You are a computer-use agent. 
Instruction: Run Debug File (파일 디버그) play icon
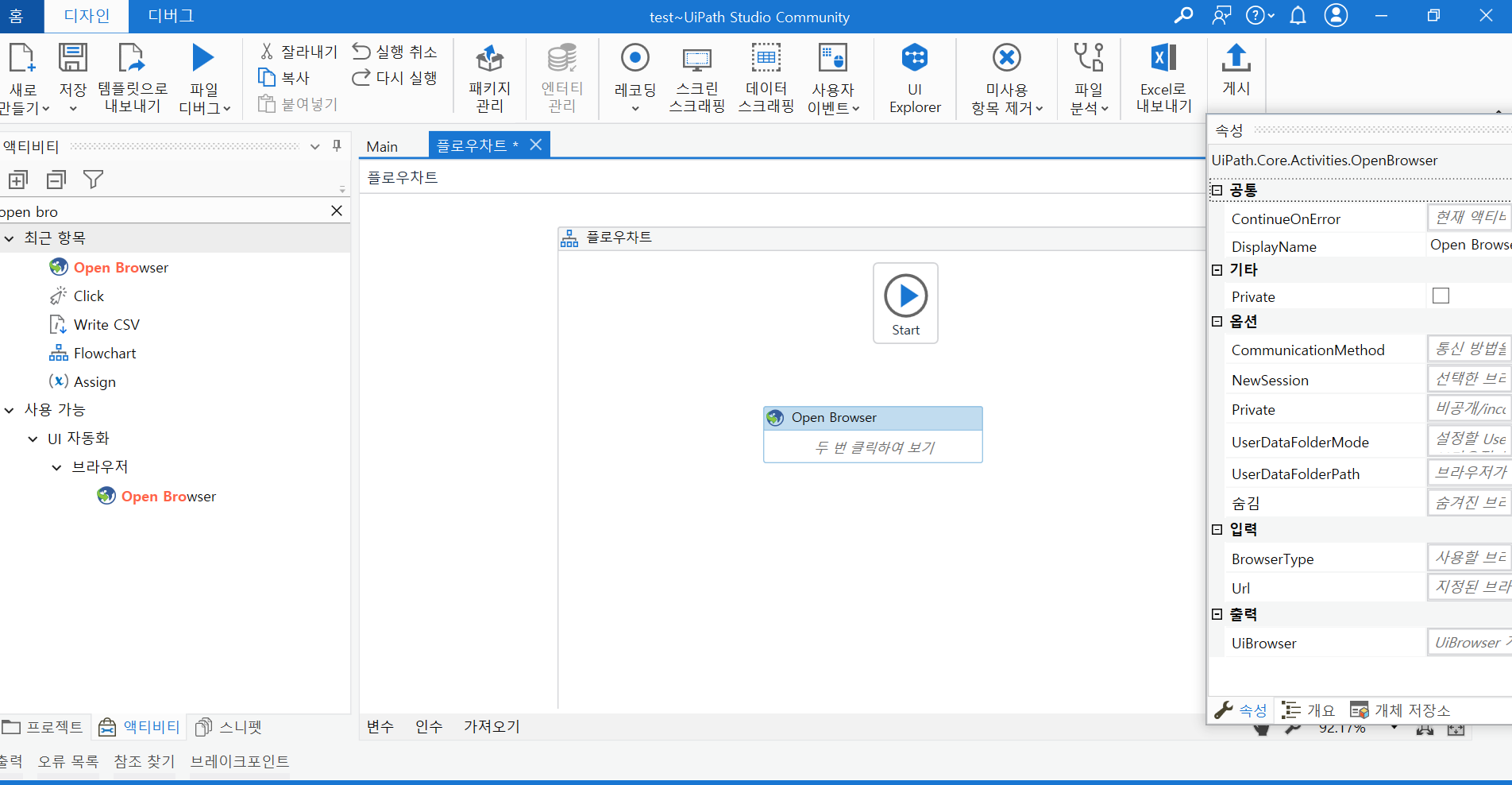[x=203, y=58]
